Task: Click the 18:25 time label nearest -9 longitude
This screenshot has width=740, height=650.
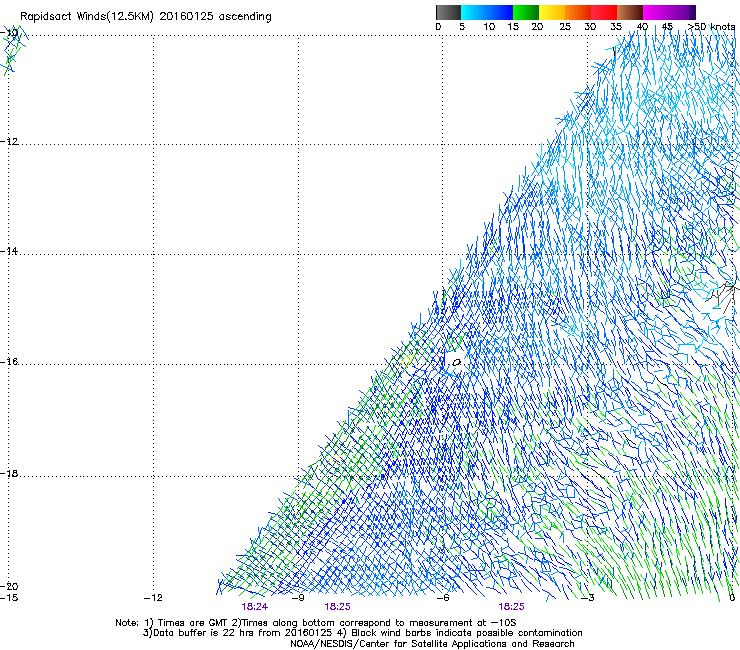Action: click(337, 607)
